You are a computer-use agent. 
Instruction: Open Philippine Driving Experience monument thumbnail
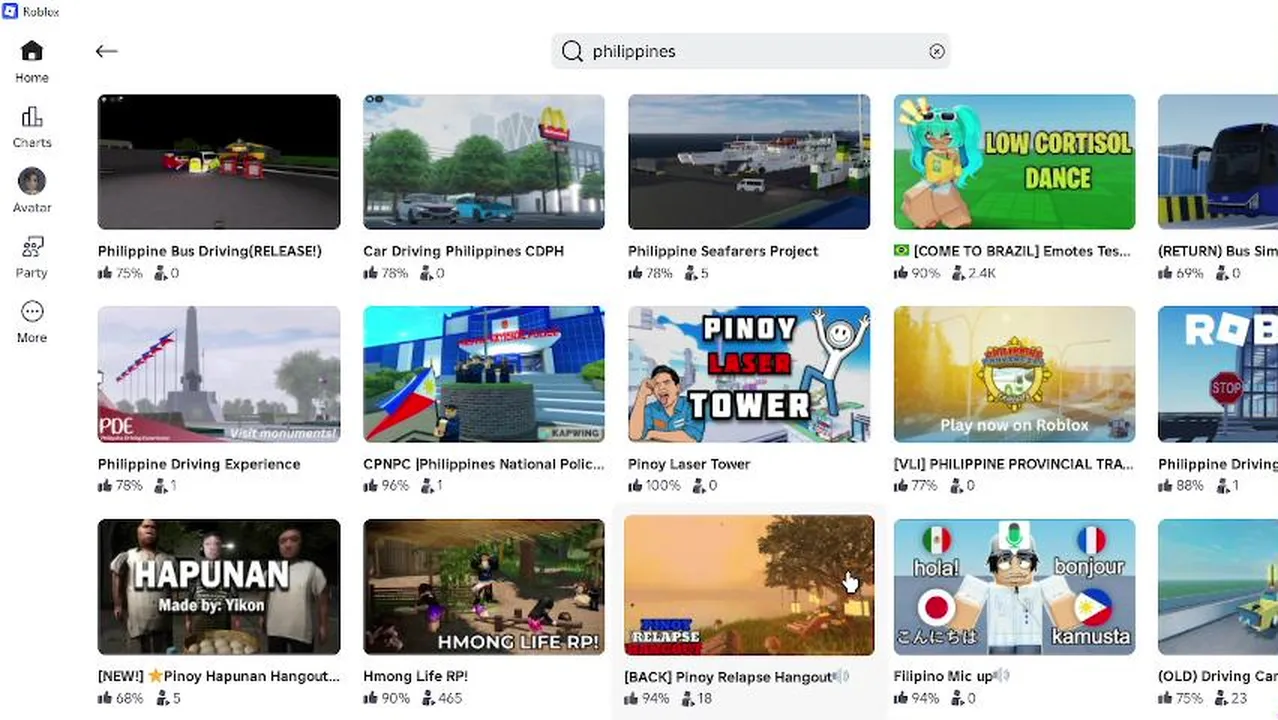(x=219, y=374)
